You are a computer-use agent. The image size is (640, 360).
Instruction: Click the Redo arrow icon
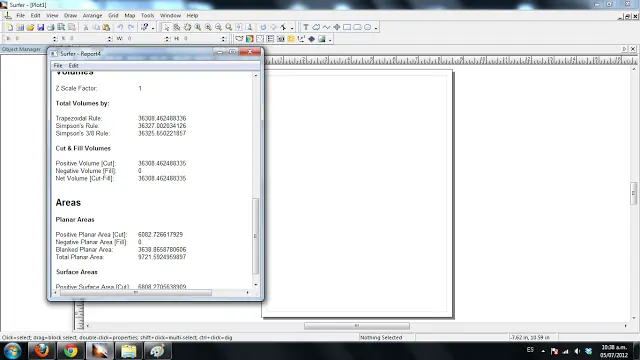pyautogui.click(x=131, y=27)
